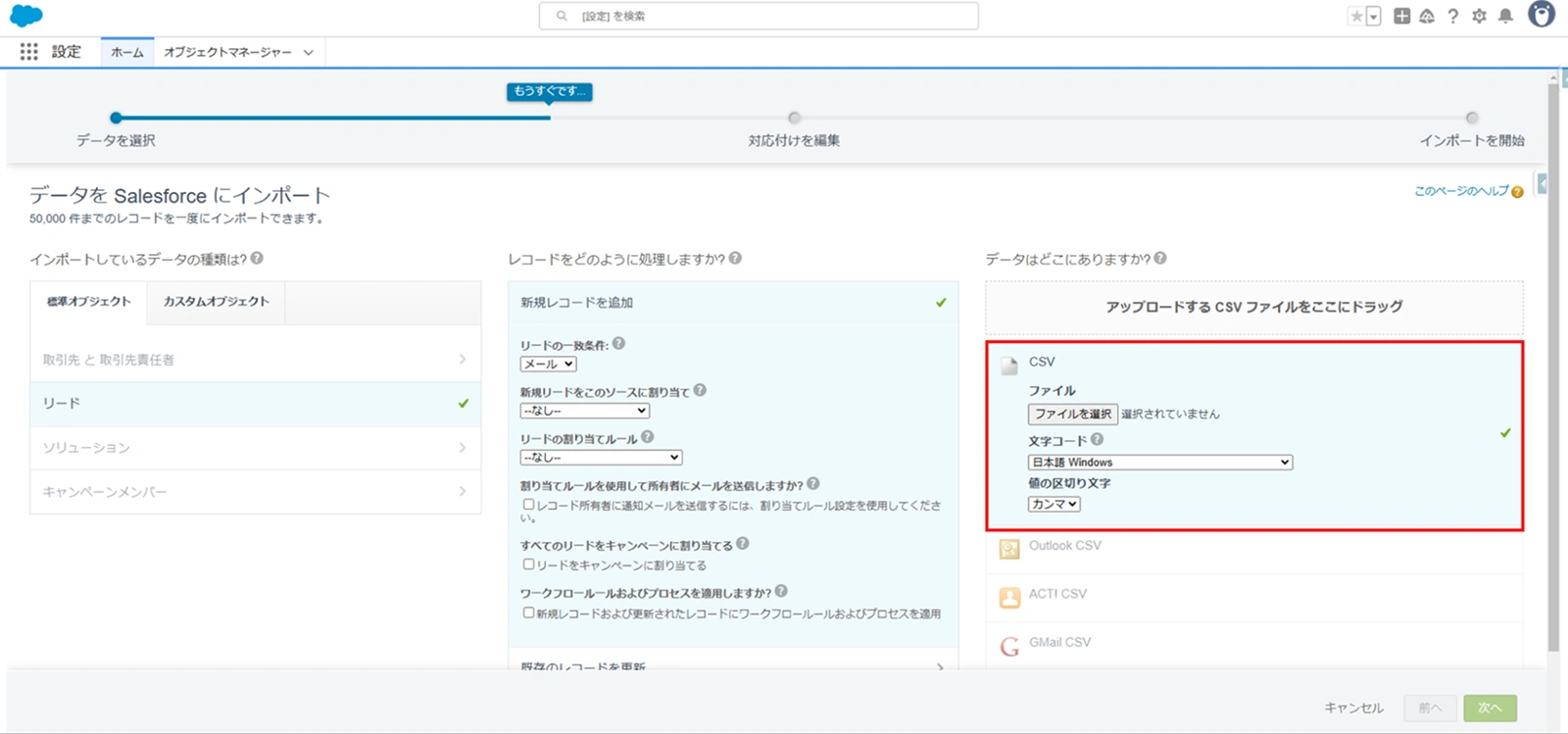The height and width of the screenshot is (734, 1568).
Task: Click the 前へ button
Action: (x=1430, y=708)
